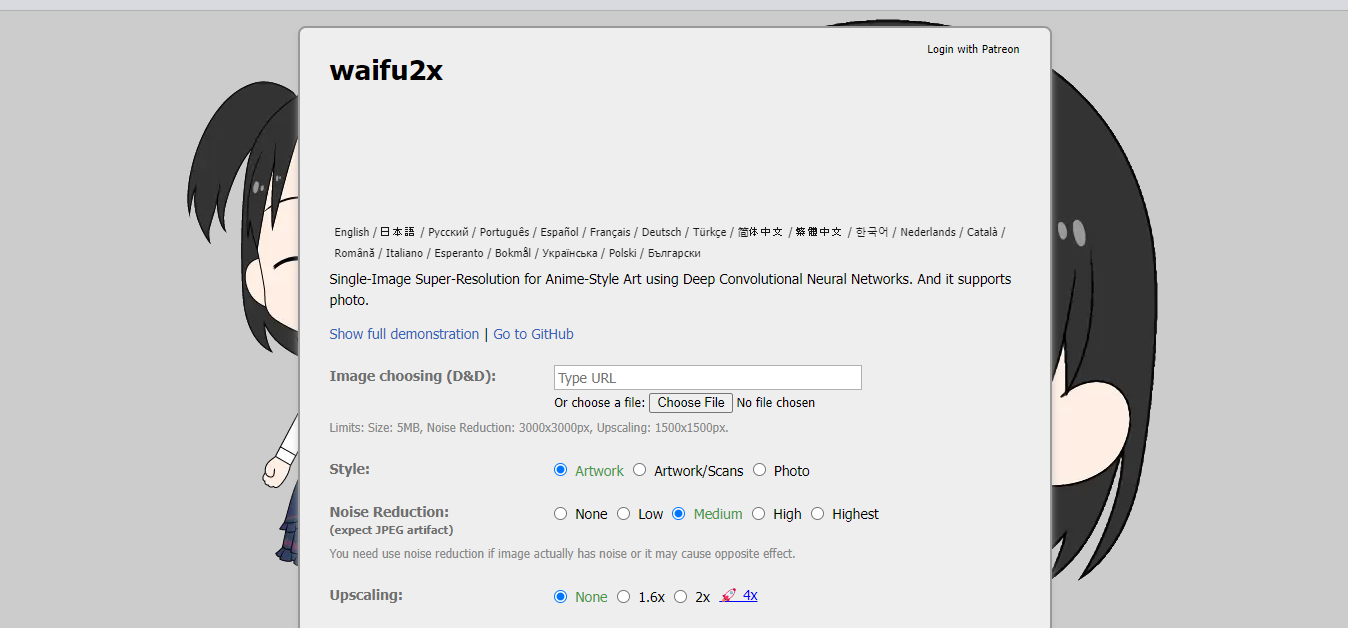The image size is (1348, 628).
Task: Set upscaling to None
Action: click(x=560, y=597)
